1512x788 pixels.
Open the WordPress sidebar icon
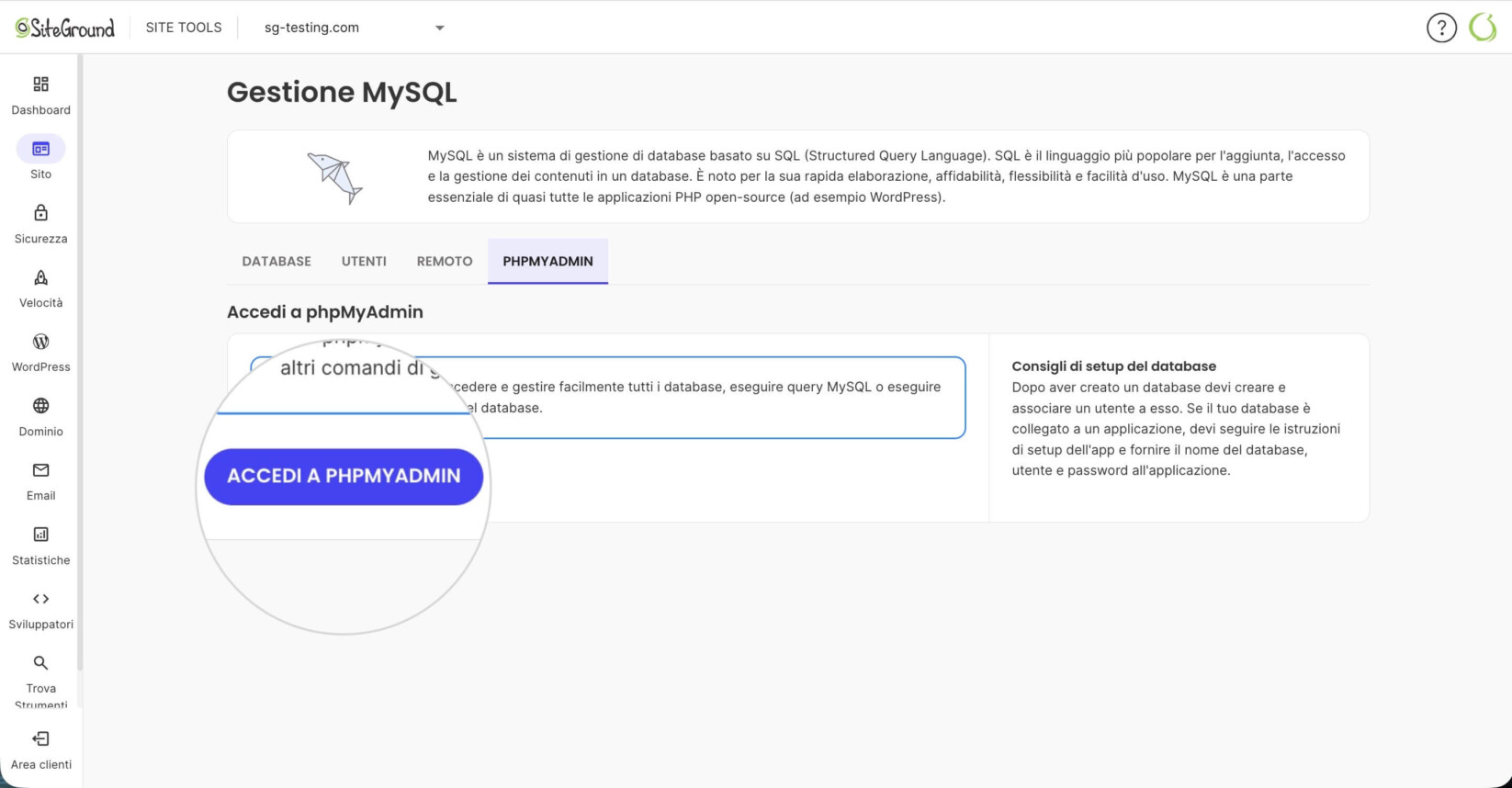40,342
